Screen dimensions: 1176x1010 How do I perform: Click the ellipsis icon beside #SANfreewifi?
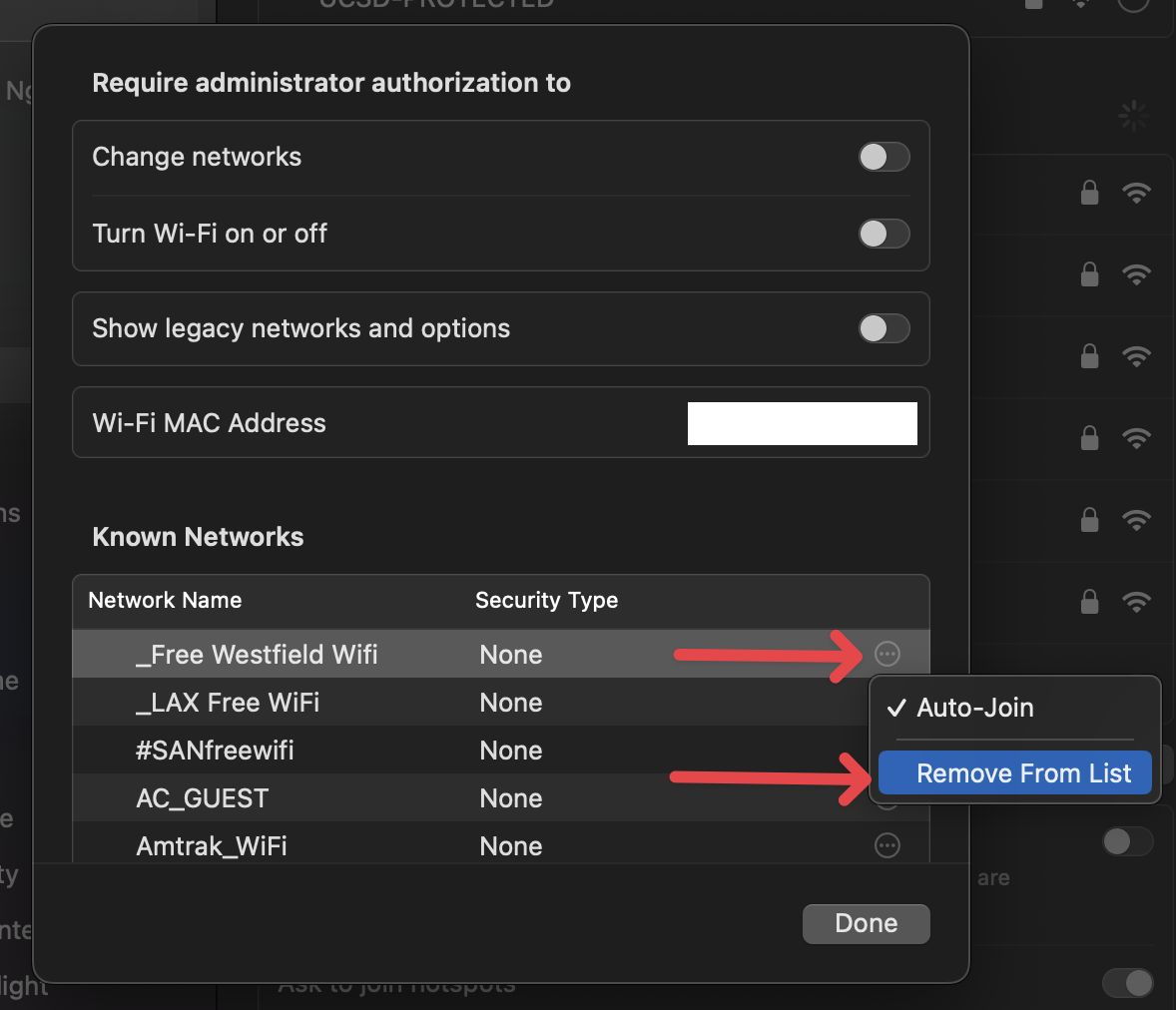coord(887,750)
